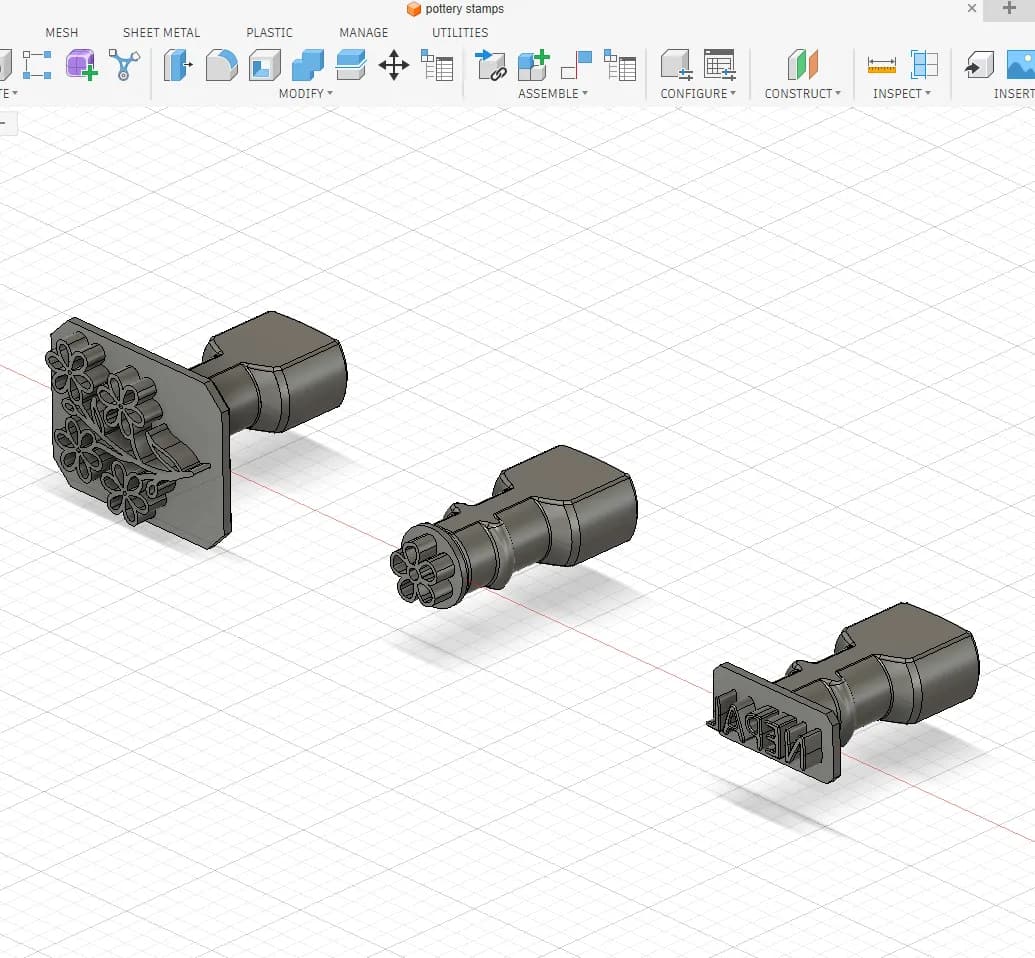1035x958 pixels.
Task: Select the Joint tool
Action: pos(576,65)
